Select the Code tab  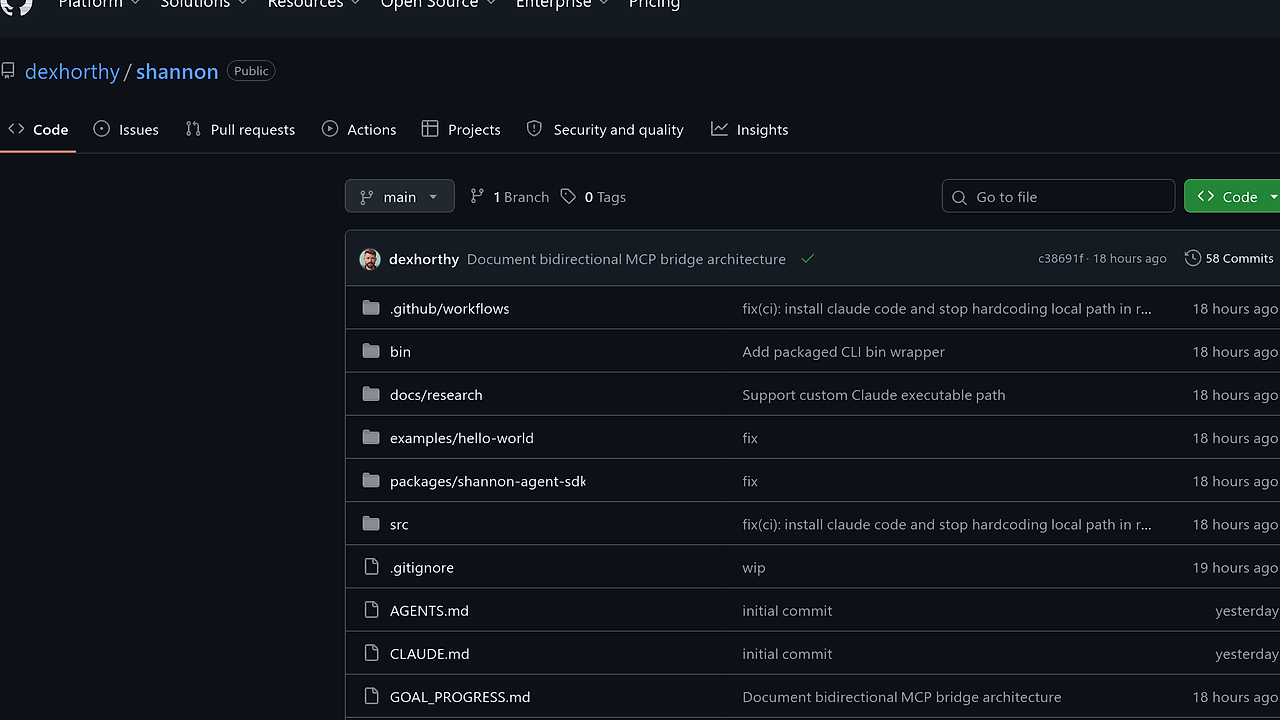tap(38, 129)
